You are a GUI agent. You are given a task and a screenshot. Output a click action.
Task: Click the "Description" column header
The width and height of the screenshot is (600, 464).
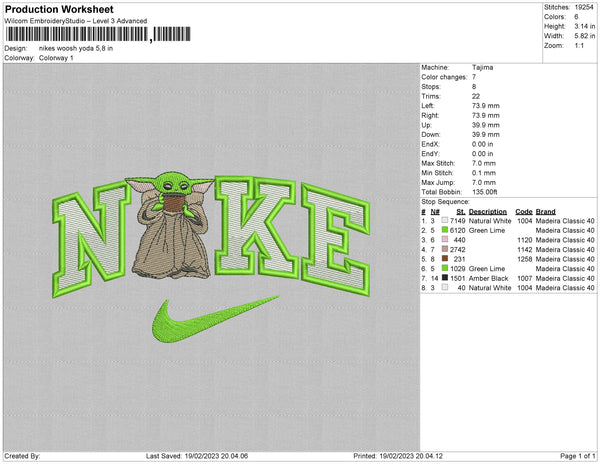tap(488, 211)
